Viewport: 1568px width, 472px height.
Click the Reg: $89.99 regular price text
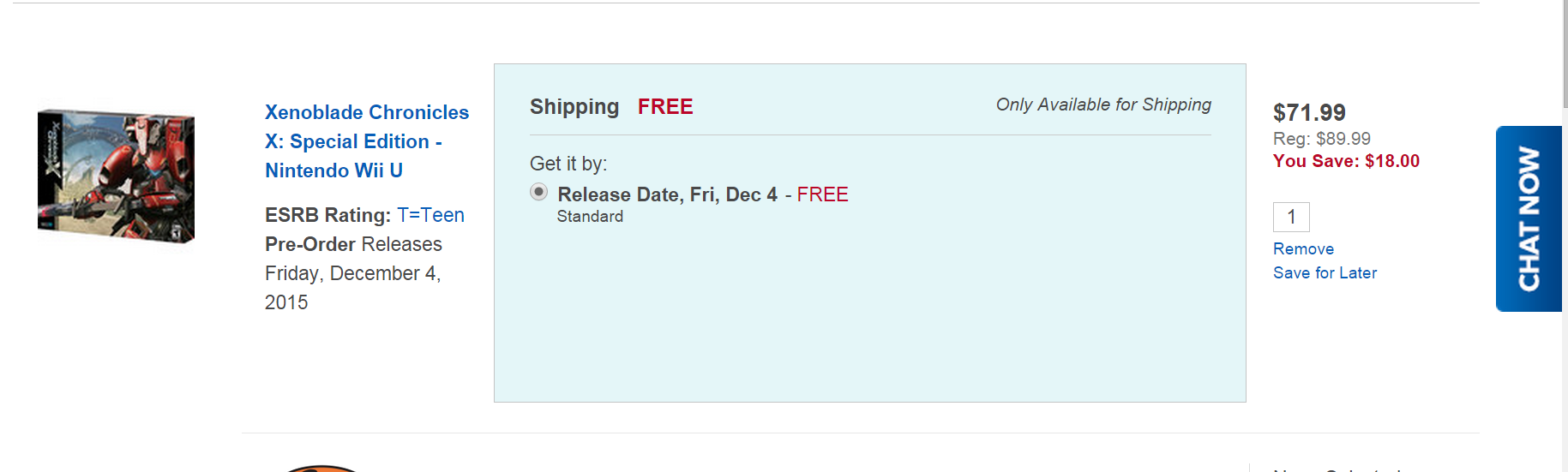pyautogui.click(x=1322, y=139)
